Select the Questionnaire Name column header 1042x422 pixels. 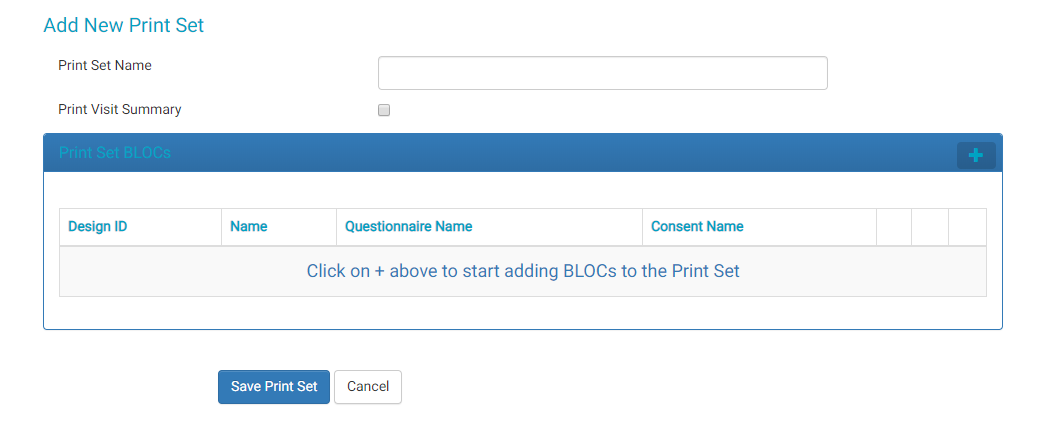(x=408, y=227)
